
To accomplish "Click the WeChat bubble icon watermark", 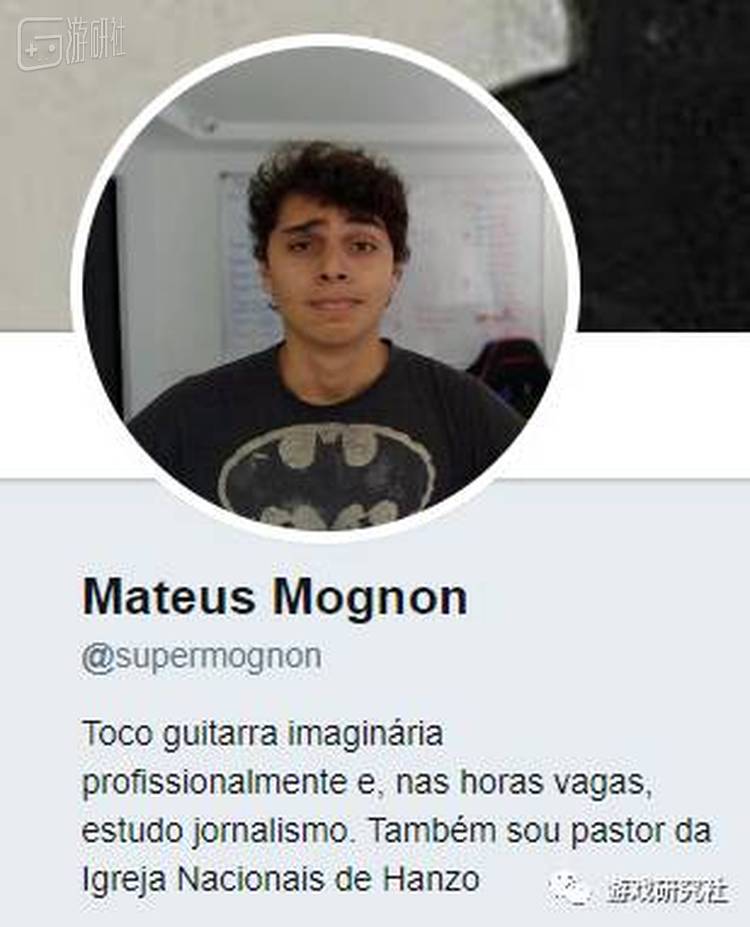I will coord(569,890).
